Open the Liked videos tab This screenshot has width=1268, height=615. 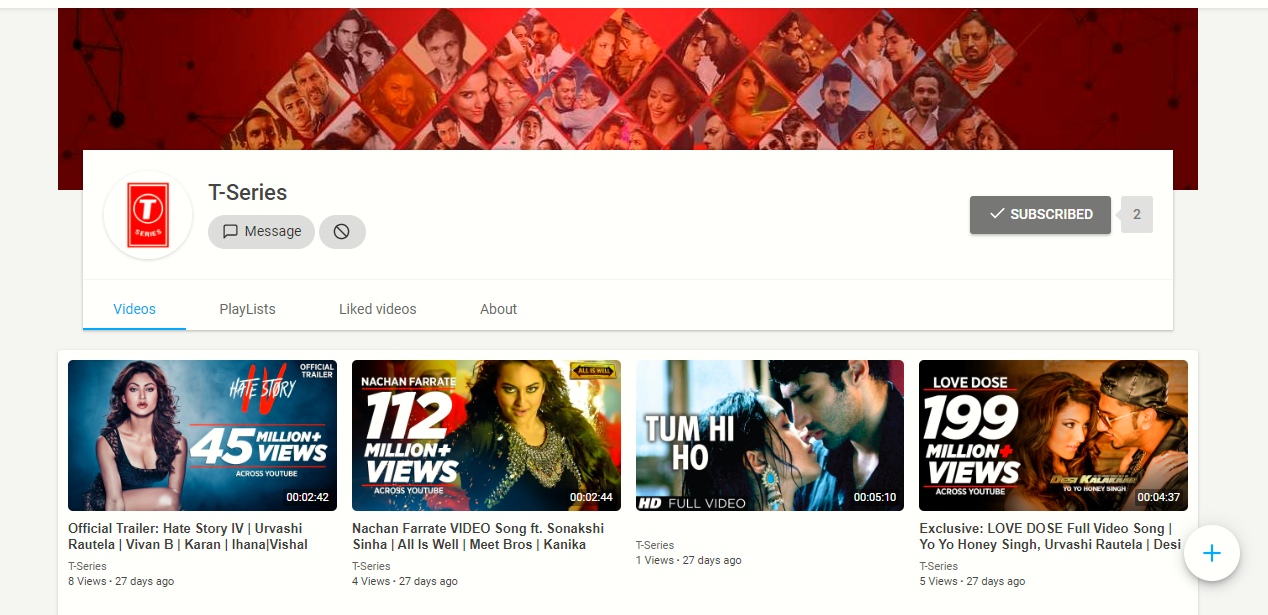(377, 309)
